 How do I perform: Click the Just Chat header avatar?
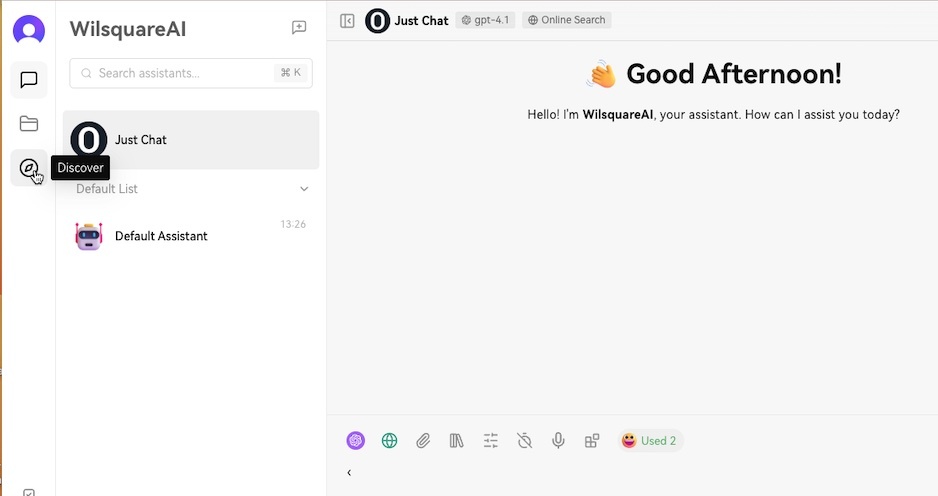[x=377, y=21]
